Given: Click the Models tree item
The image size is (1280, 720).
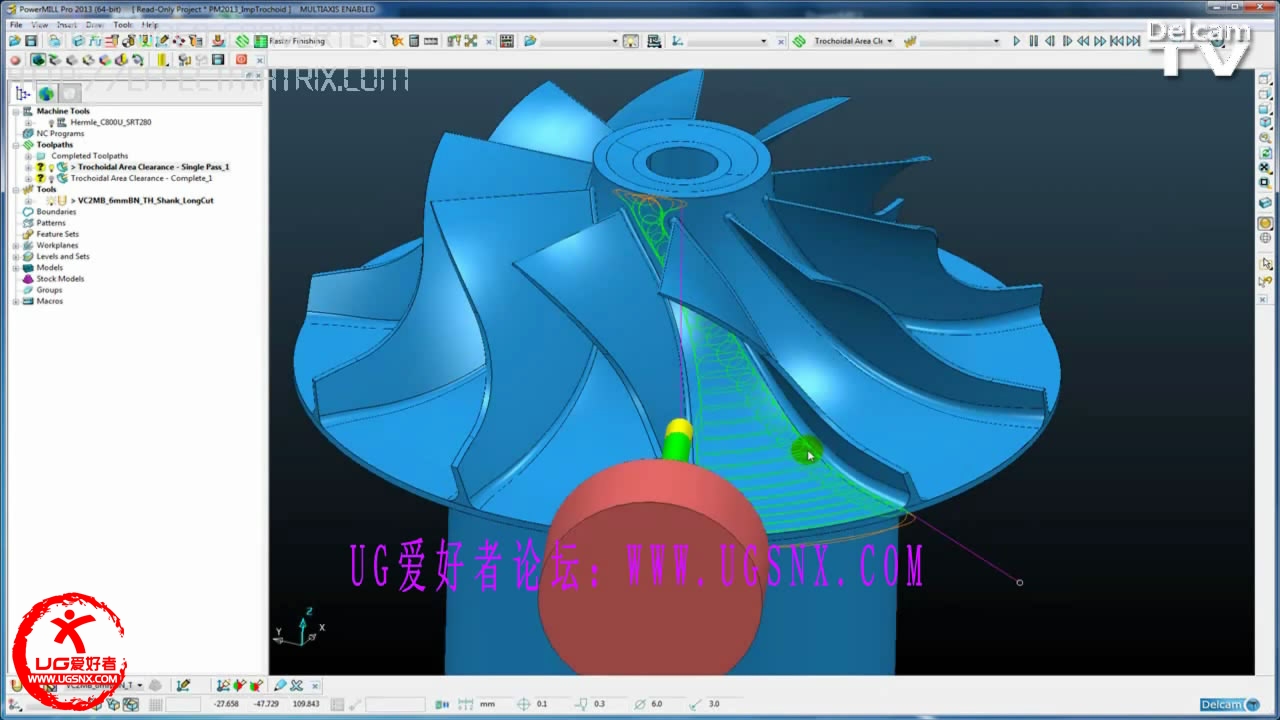Looking at the screenshot, I should point(50,268).
